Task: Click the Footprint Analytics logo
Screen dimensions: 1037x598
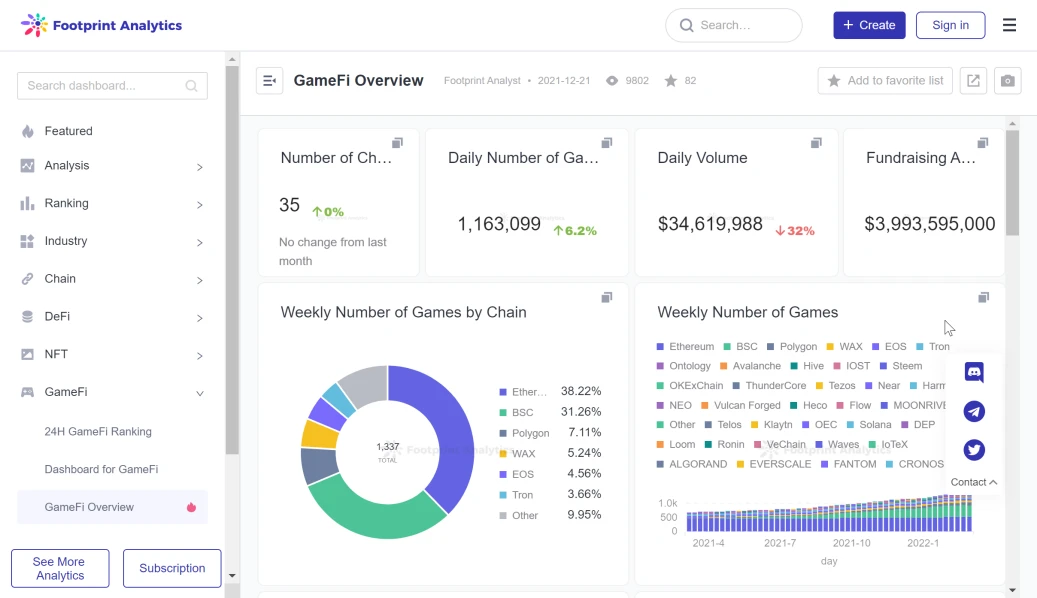Action: click(x=101, y=25)
